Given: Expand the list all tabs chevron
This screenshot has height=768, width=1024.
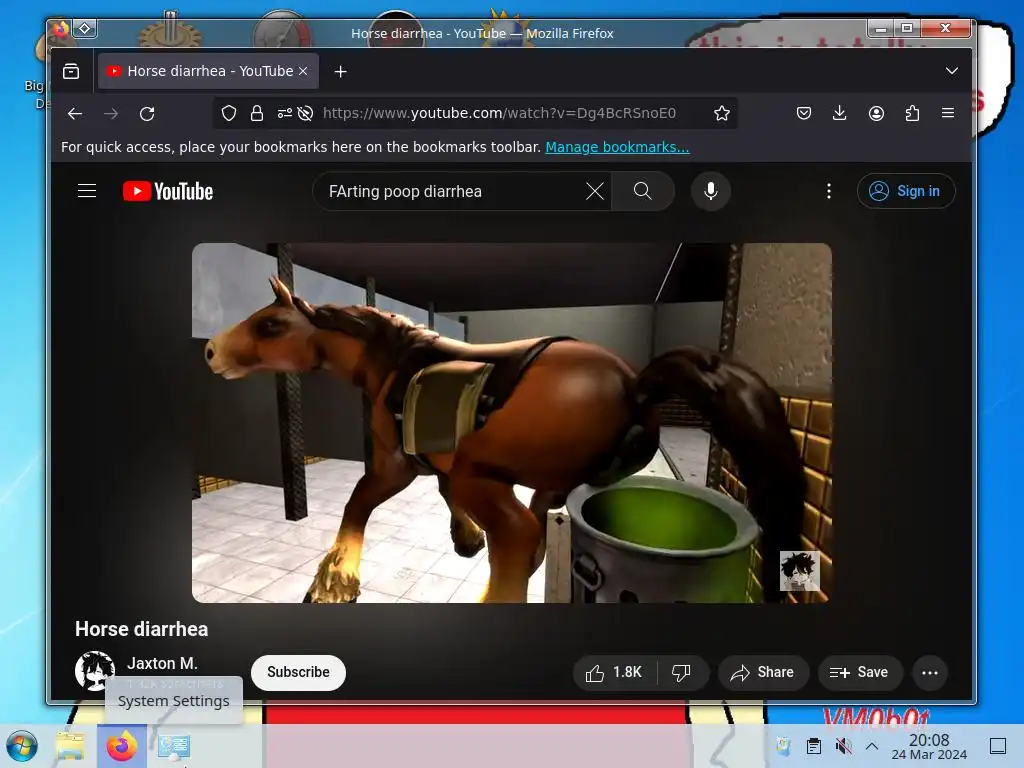Looking at the screenshot, I should 952,71.
